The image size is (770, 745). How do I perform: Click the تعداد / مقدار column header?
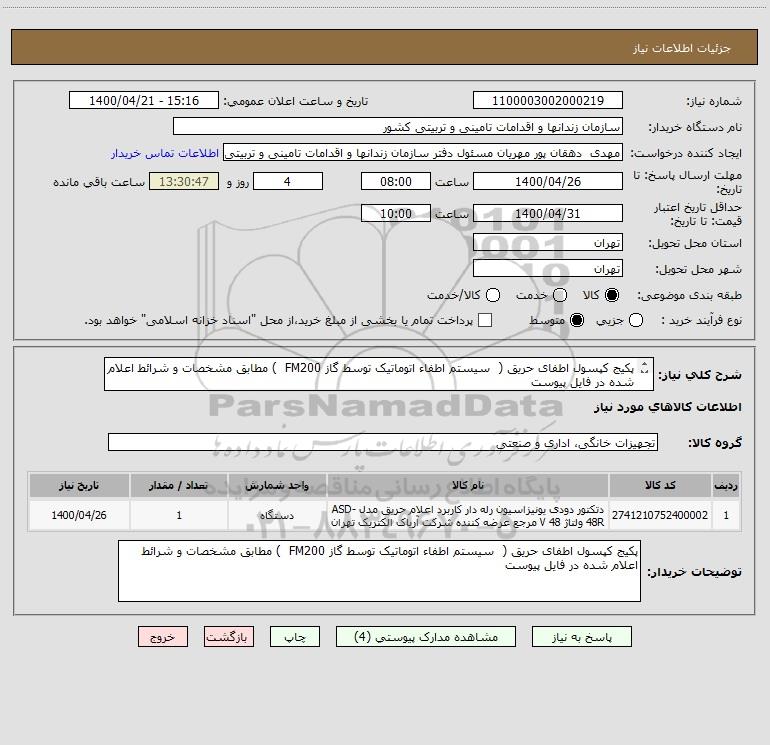pyautogui.click(x=179, y=485)
